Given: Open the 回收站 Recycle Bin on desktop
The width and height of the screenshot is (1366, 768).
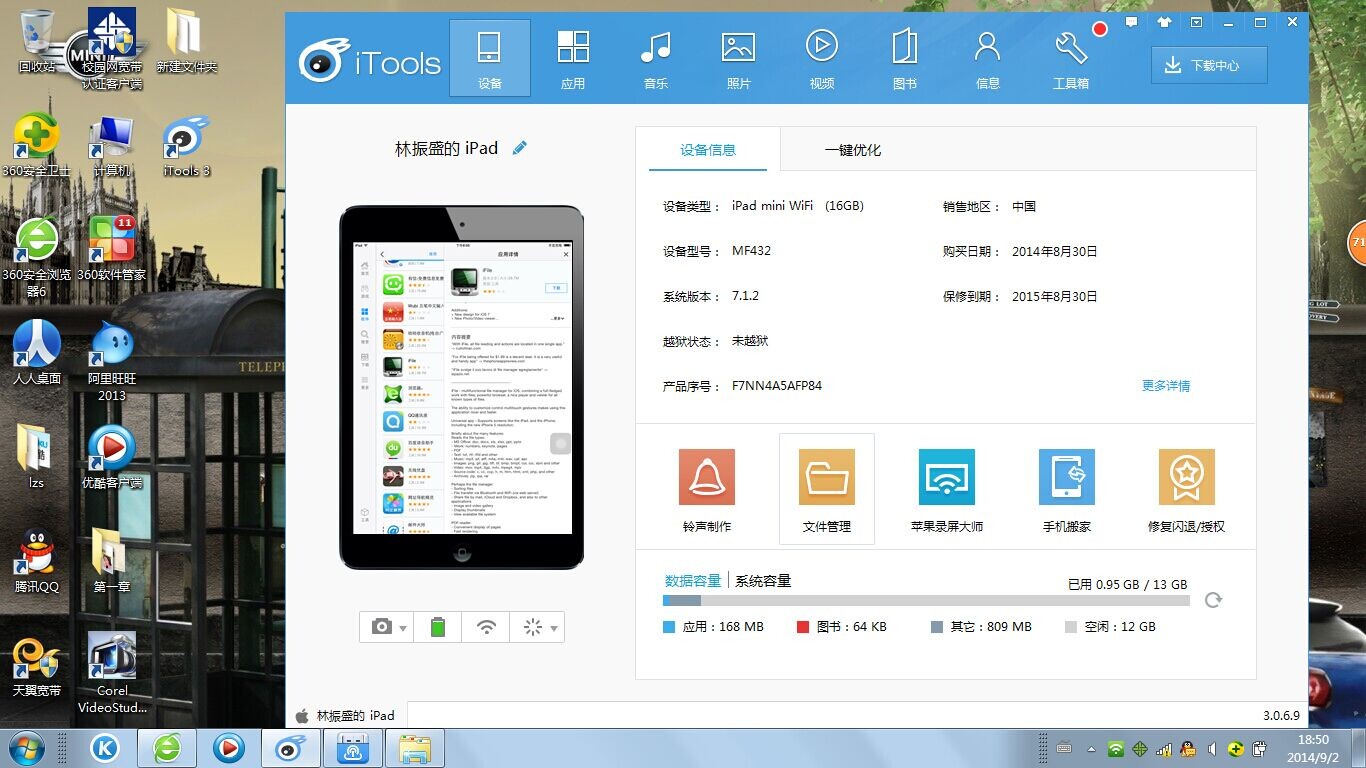Looking at the screenshot, I should (x=37, y=42).
